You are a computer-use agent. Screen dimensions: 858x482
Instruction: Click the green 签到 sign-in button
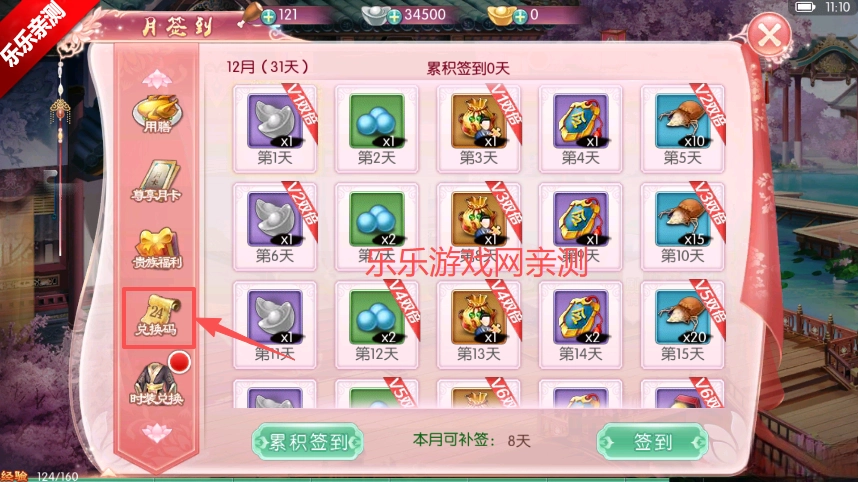[652, 442]
